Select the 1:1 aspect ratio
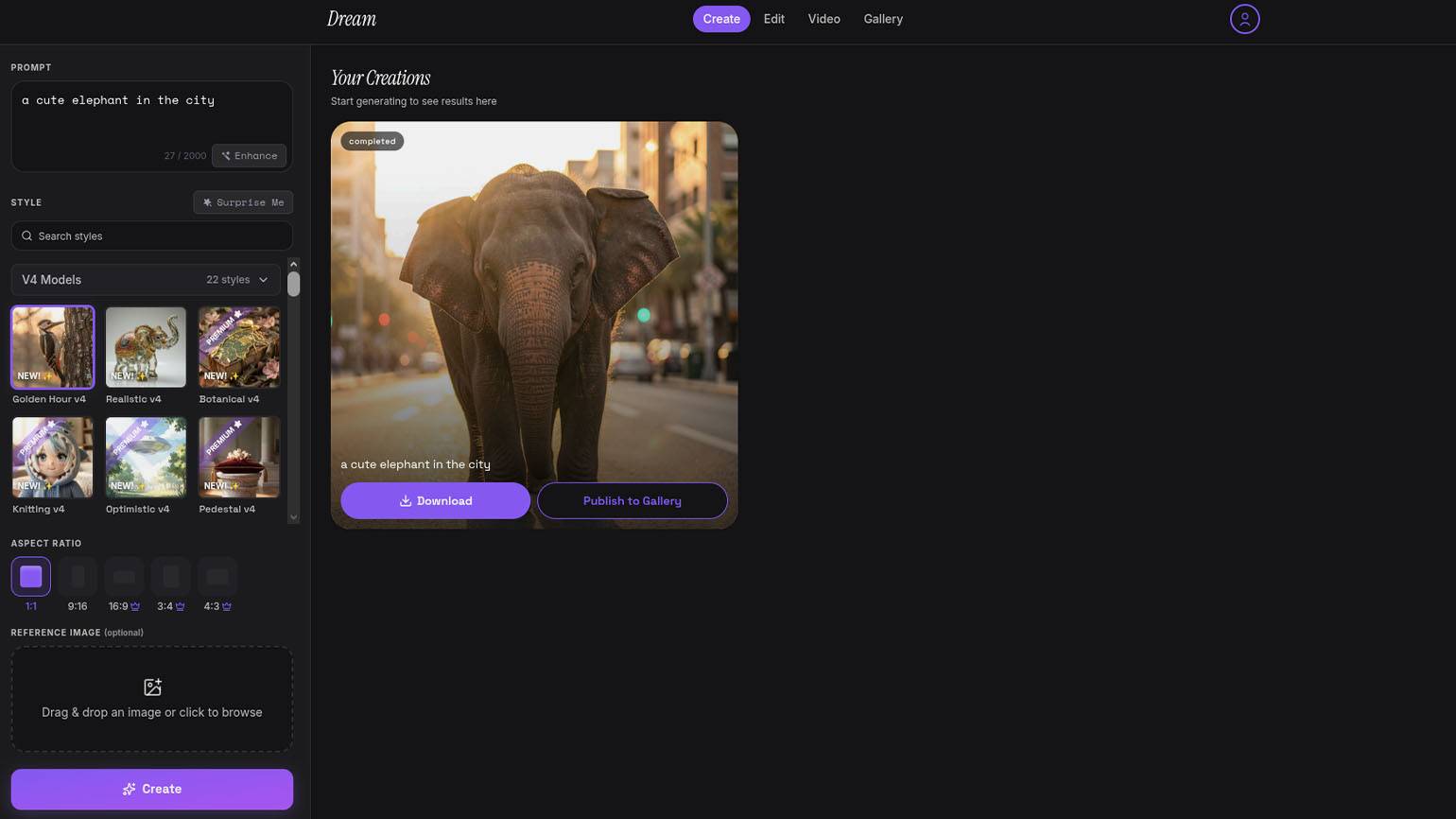The height and width of the screenshot is (819, 1456). (x=31, y=577)
